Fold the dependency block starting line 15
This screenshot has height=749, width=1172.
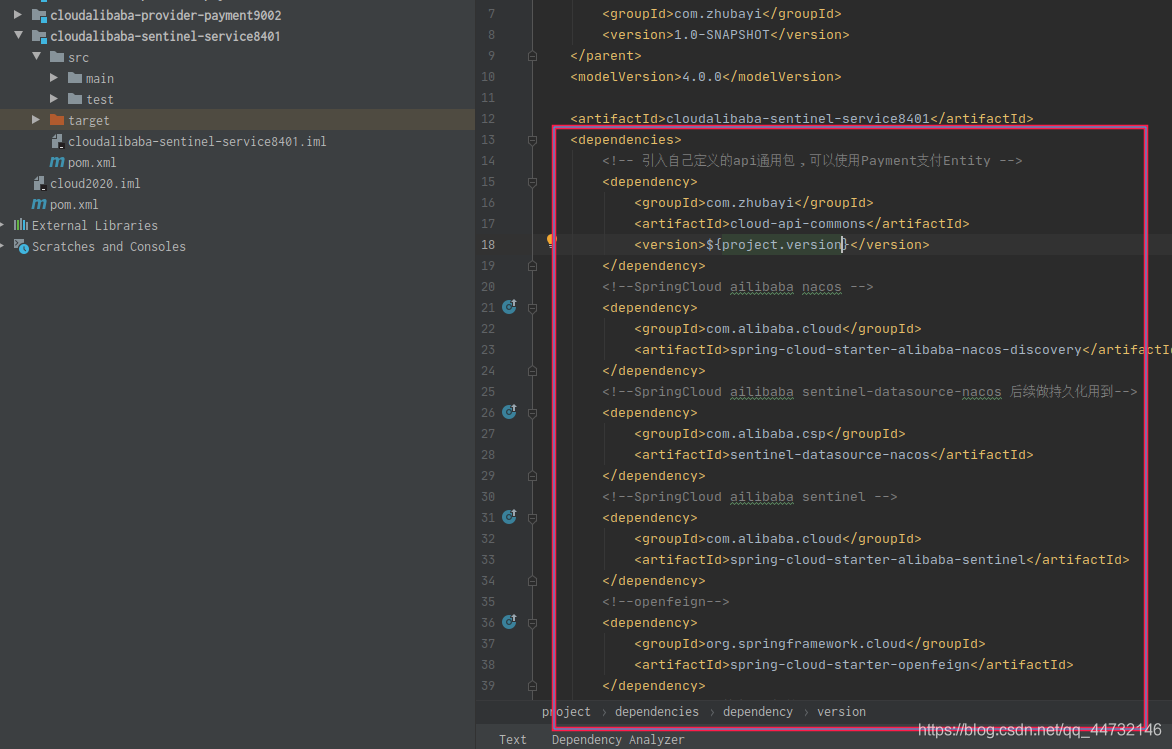click(532, 182)
